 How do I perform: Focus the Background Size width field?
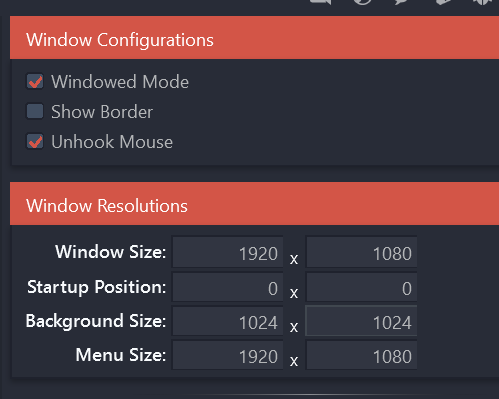228,321
